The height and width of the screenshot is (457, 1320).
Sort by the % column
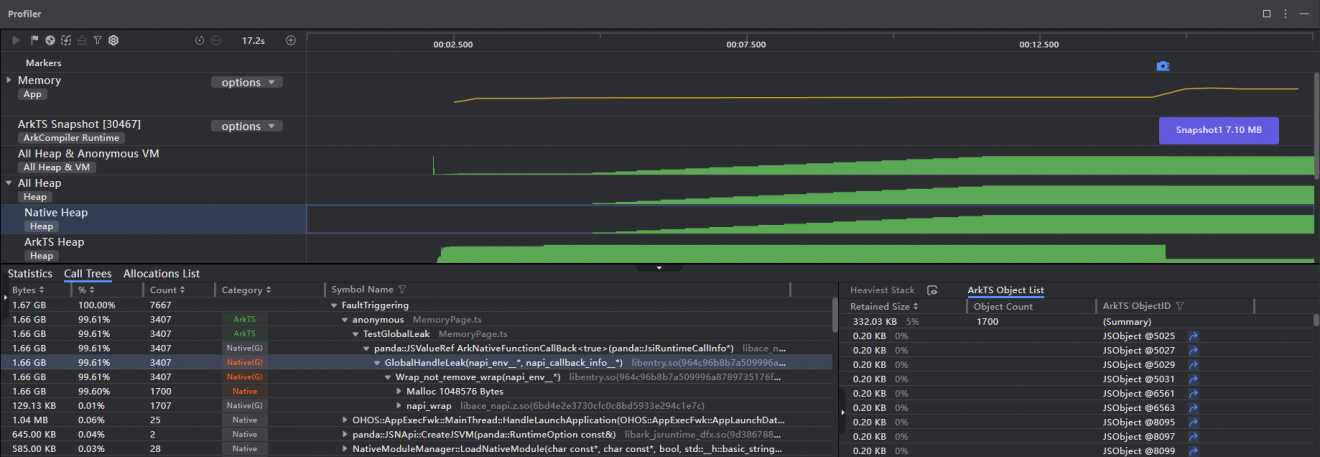point(85,289)
